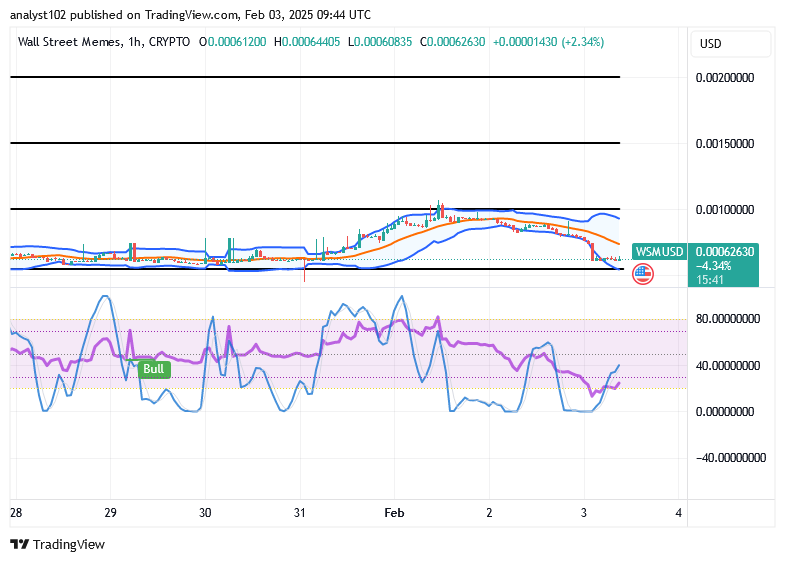This screenshot has height=562, width=785.
Task: Click the Feb label on time axis
Action: click(x=394, y=513)
